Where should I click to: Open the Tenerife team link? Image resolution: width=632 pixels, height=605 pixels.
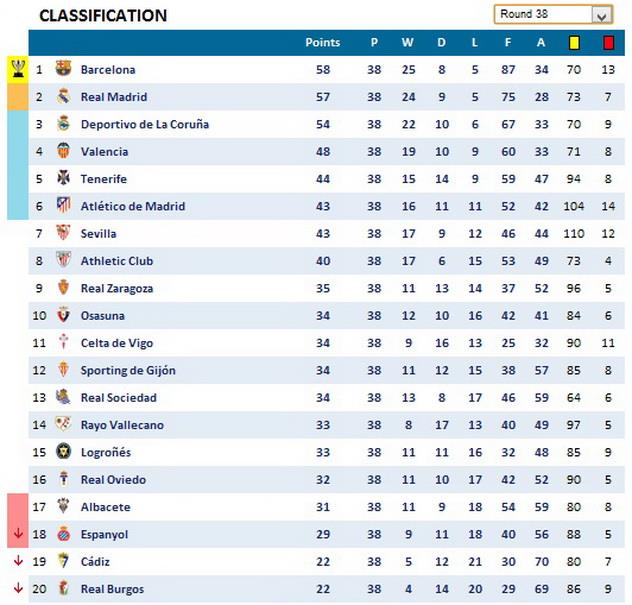(x=104, y=179)
